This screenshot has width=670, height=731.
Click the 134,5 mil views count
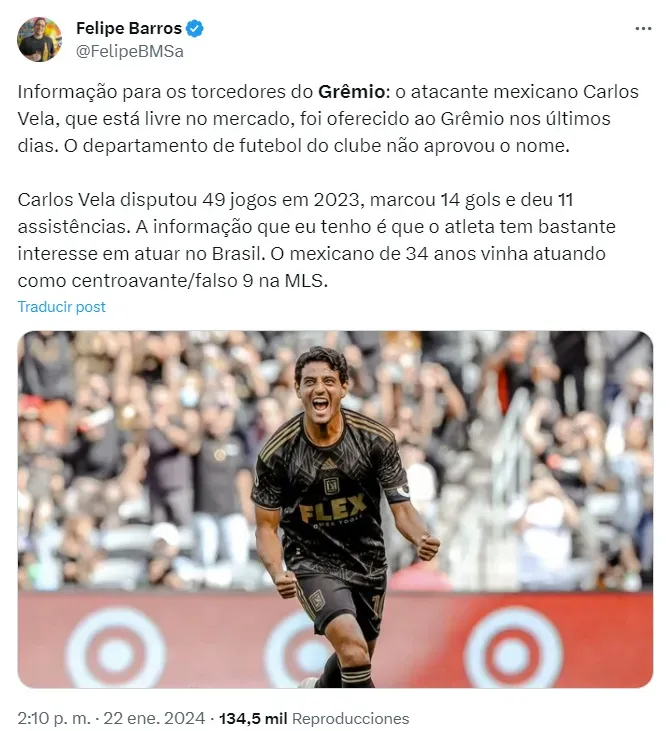253,718
